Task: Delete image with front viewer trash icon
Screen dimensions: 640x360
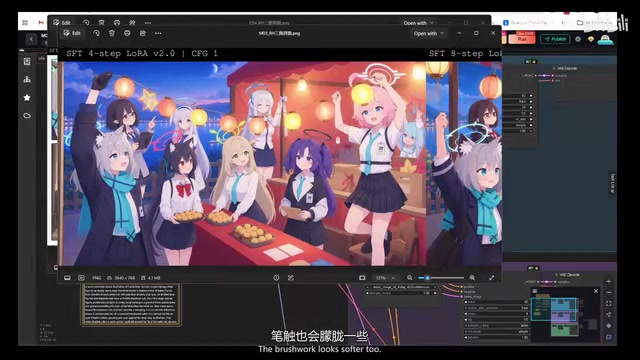Action: coord(112,33)
